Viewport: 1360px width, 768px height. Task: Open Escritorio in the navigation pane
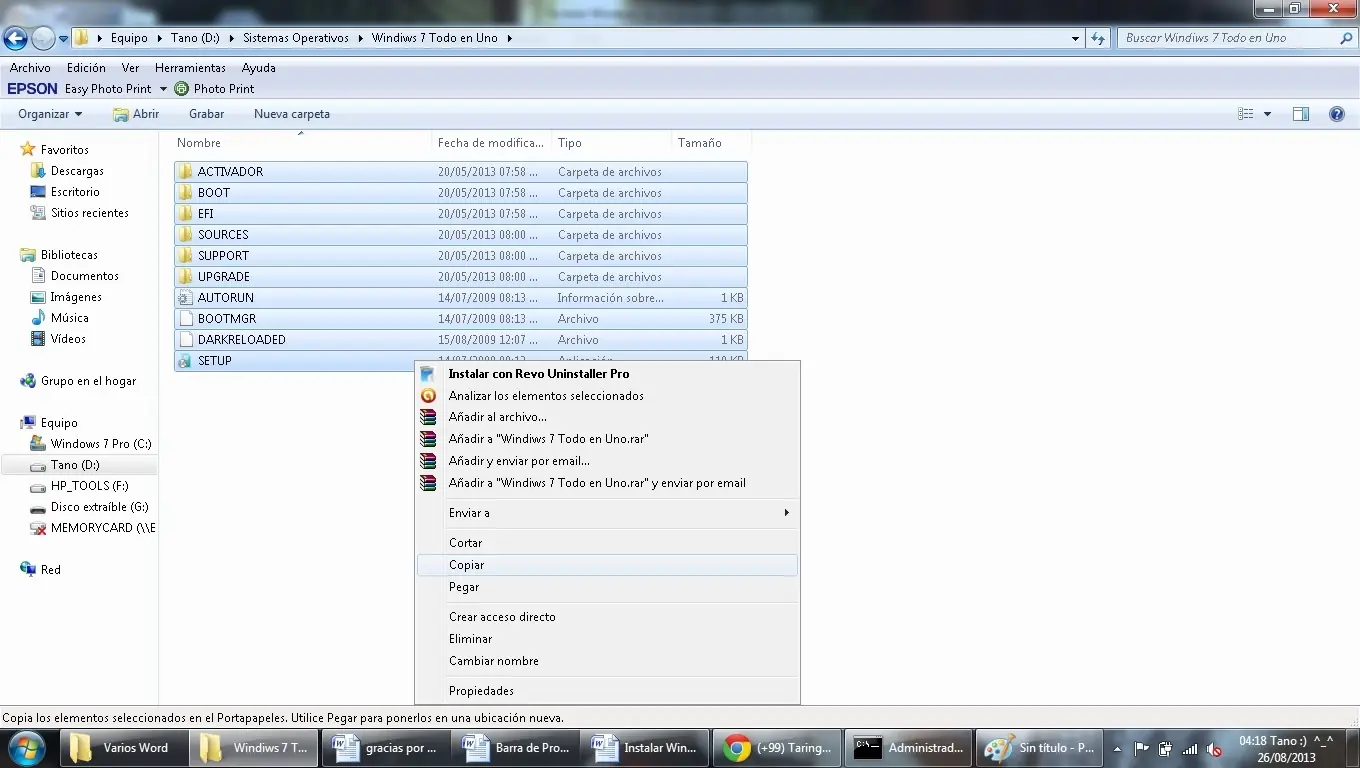coord(75,192)
